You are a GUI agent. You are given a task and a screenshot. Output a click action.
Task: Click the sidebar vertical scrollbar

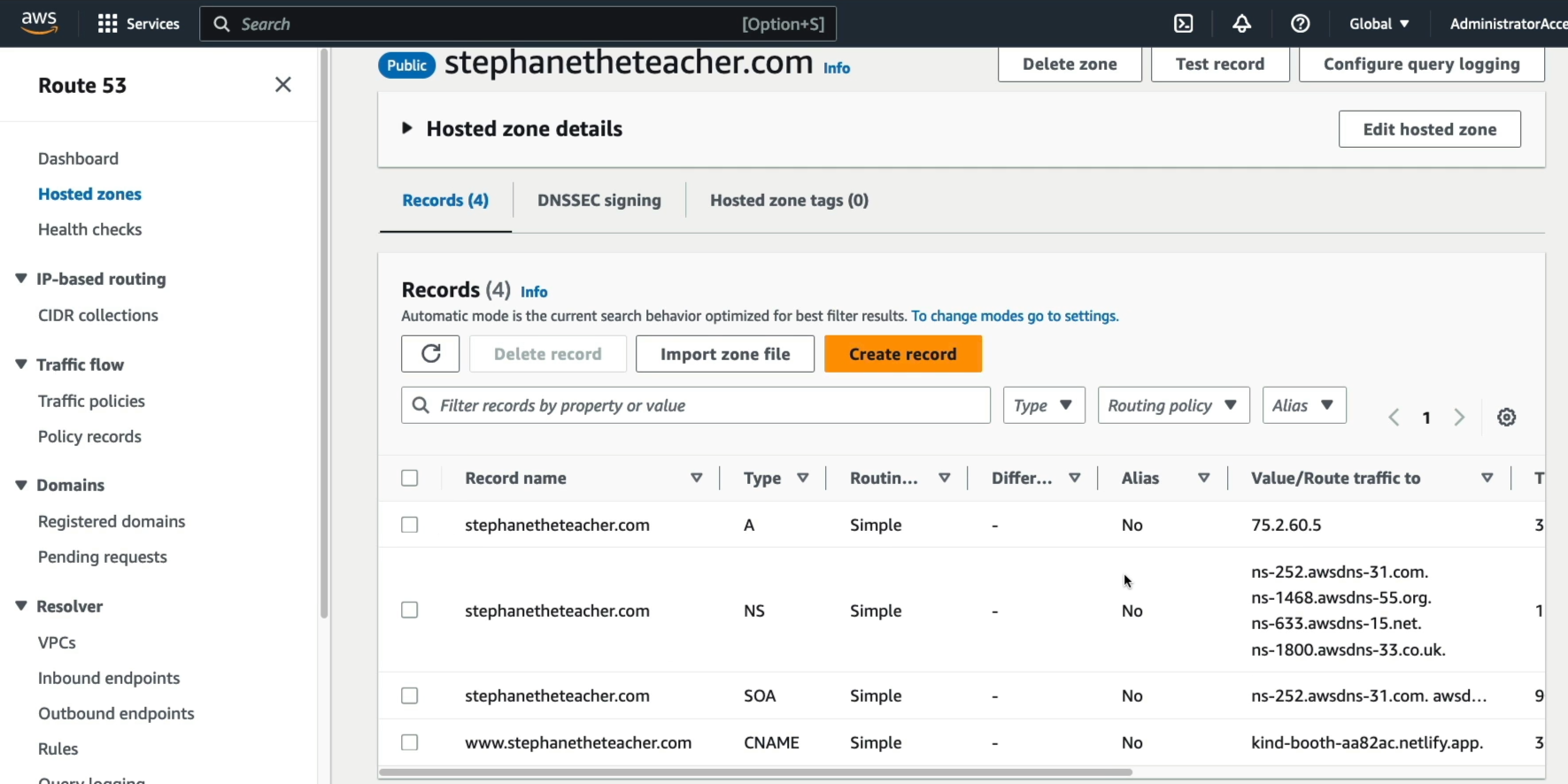tap(324, 334)
